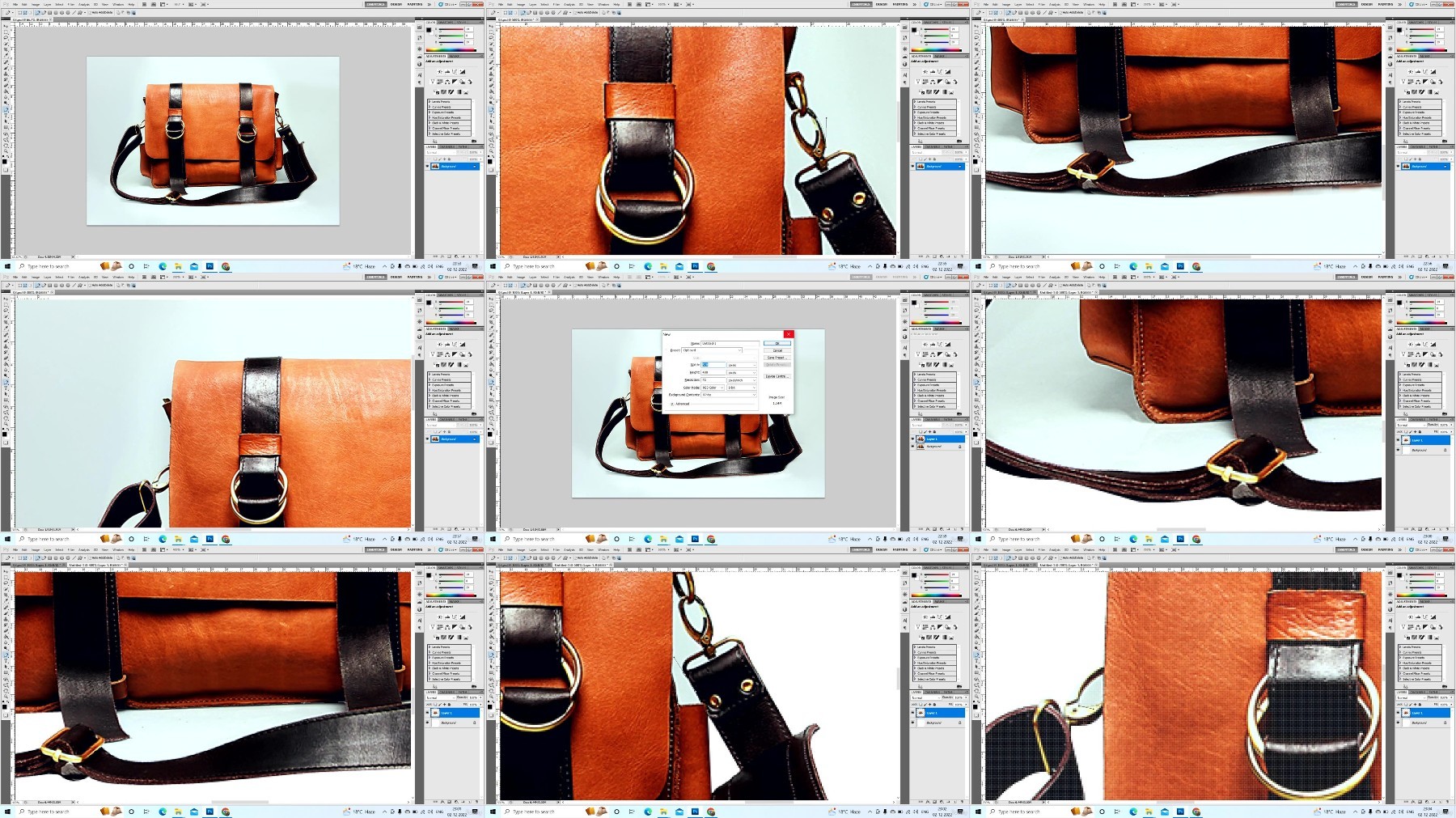Click red R slider in top-left screenshot
The width and height of the screenshot is (1456, 818).
pos(451,29)
